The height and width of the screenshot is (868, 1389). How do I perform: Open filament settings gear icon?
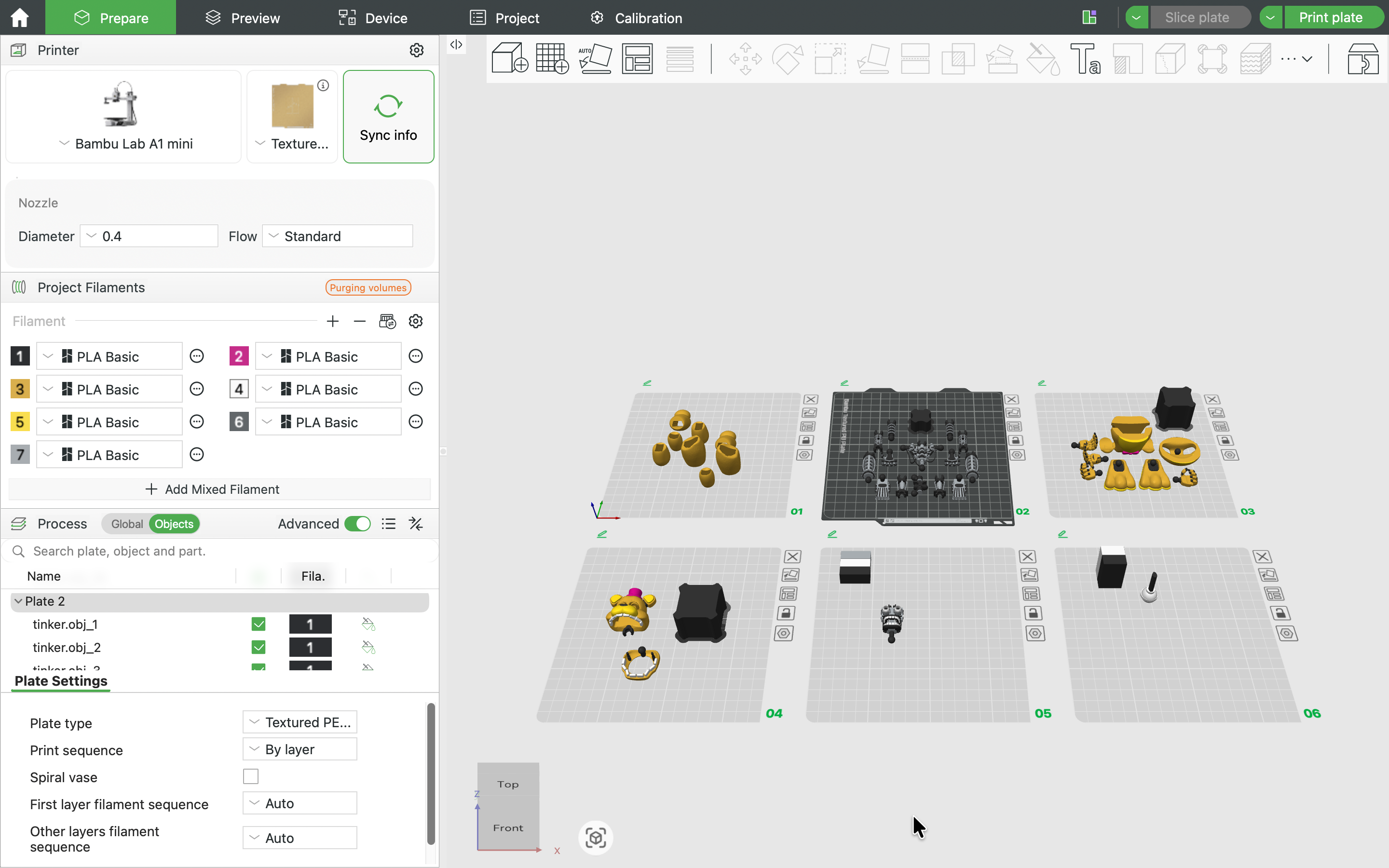point(416,321)
